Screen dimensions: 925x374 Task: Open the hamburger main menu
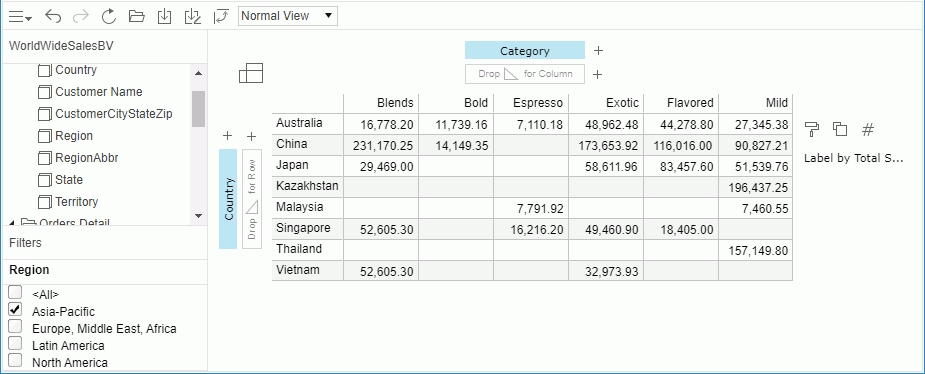(x=19, y=17)
